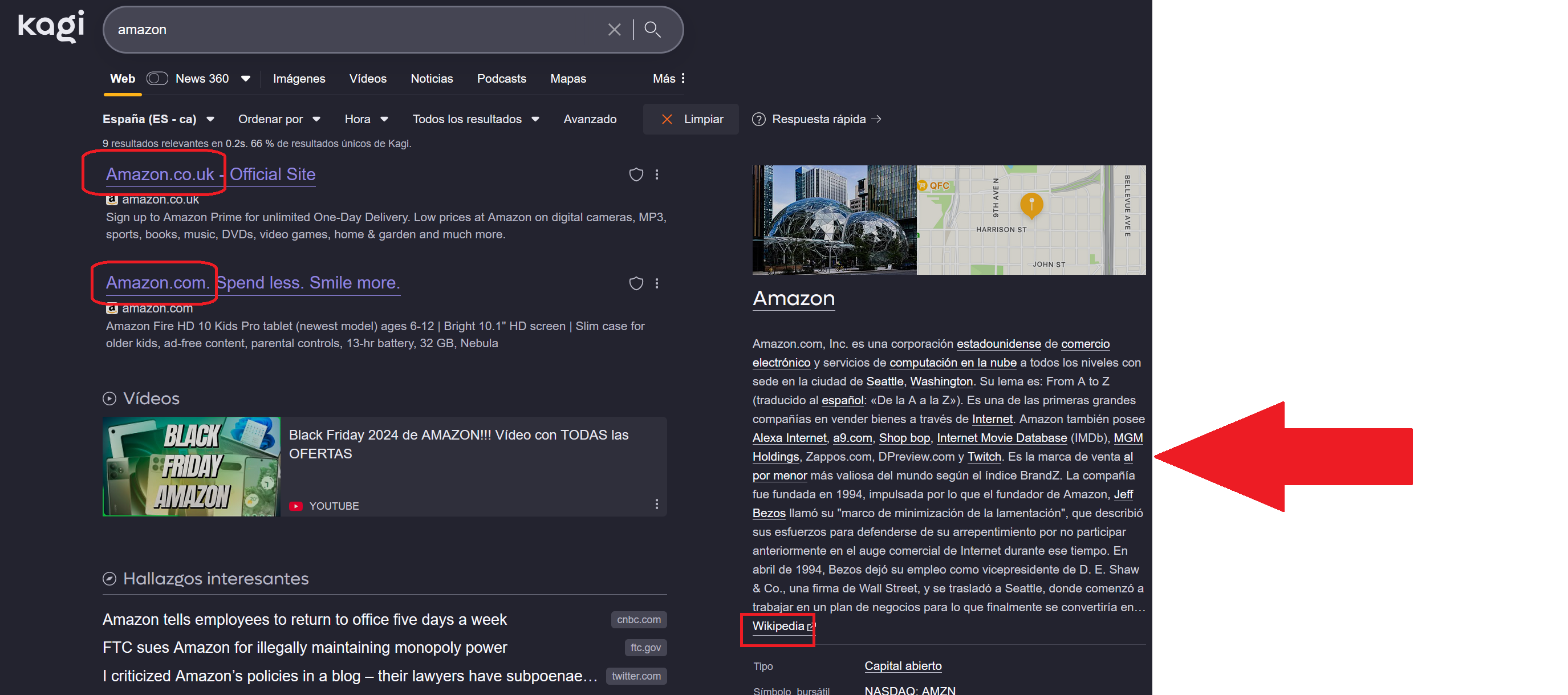Screen dimensions: 1568x695
Task: Switch to the Imágenes tab
Action: (299, 79)
